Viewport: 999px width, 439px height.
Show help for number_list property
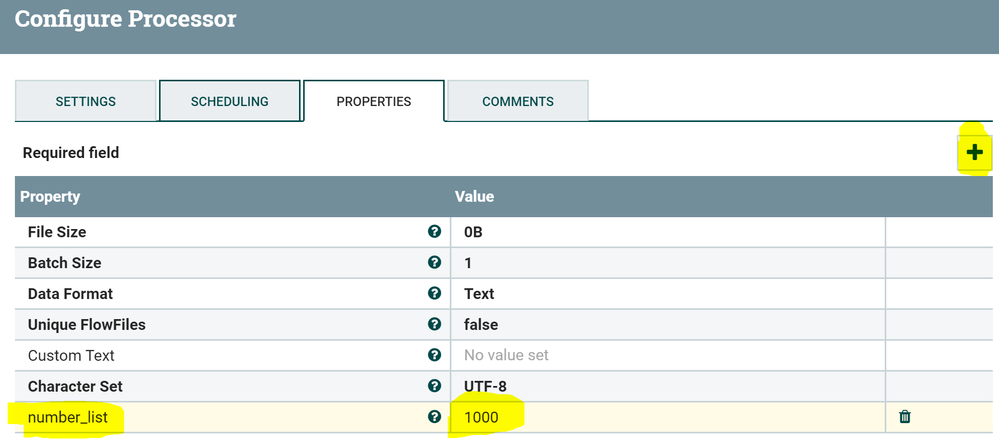tap(435, 417)
